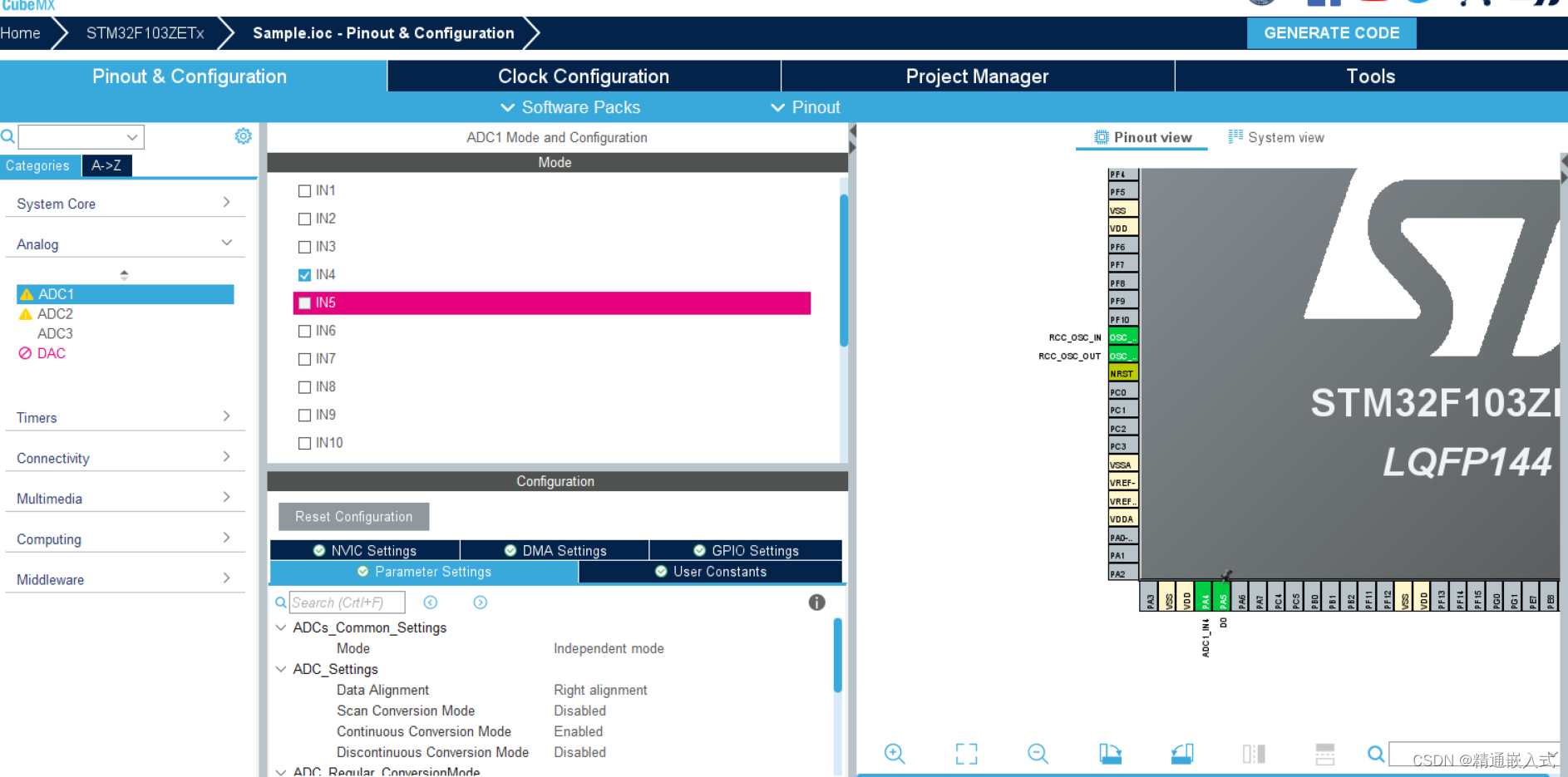Tick the IN9 channel checkbox
Image resolution: width=1568 pixels, height=777 pixels.
304,416
